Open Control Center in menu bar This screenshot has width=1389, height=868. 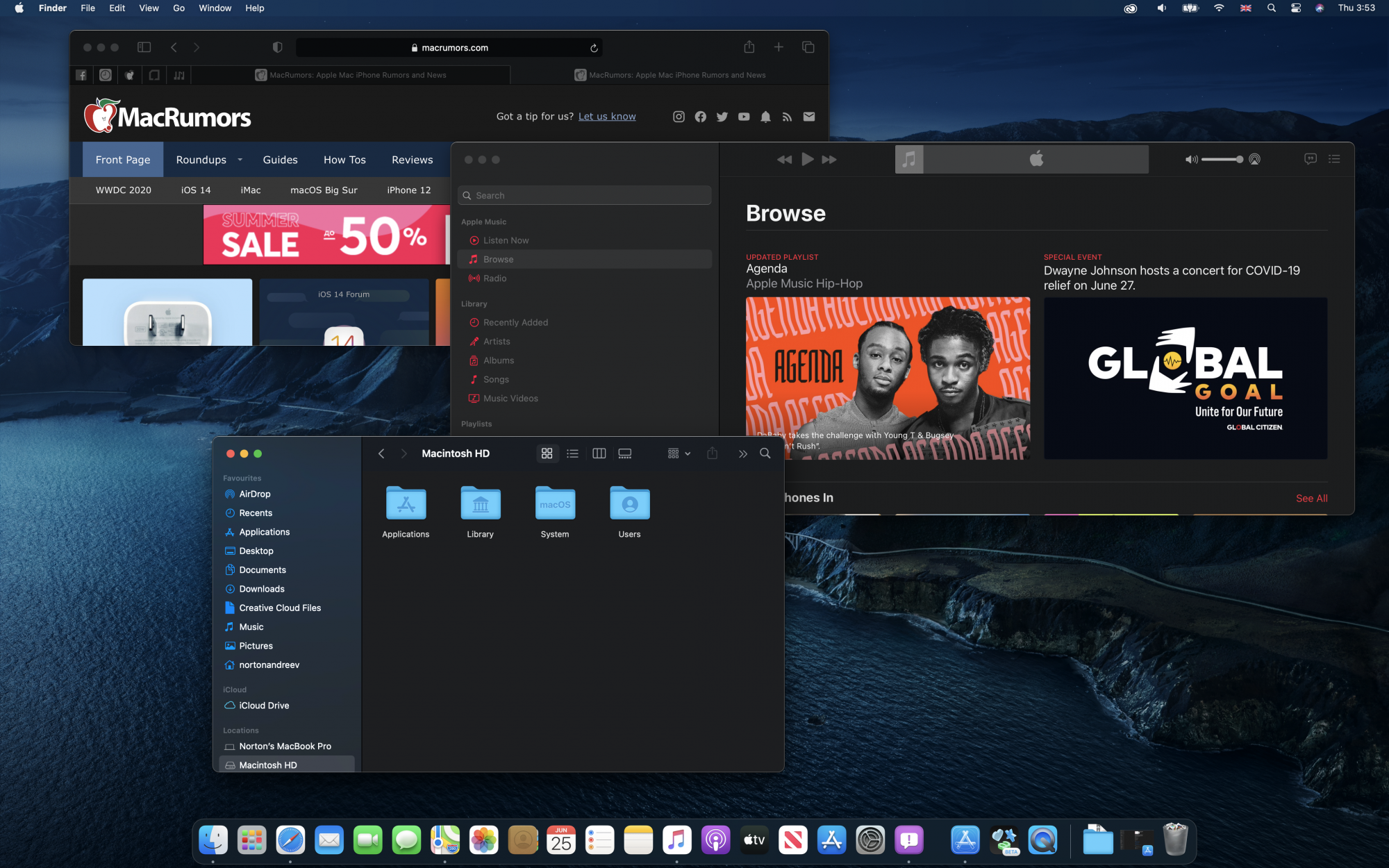pyautogui.click(x=1296, y=8)
